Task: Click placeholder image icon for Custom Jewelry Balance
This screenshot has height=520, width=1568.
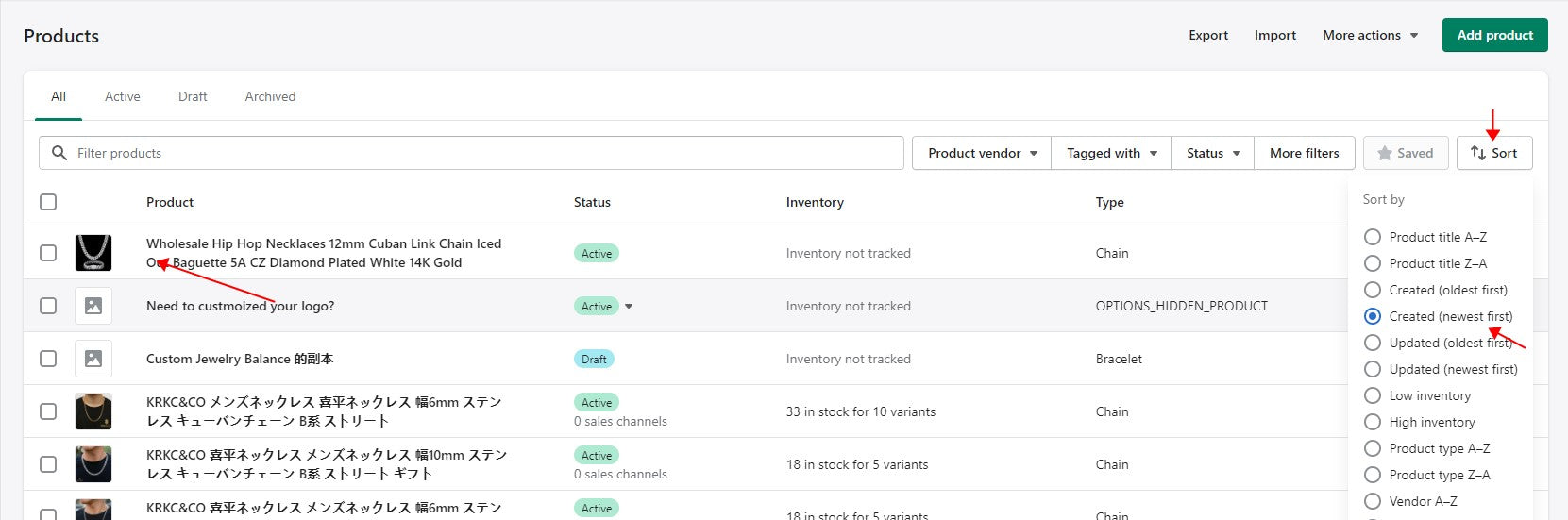Action: point(93,359)
